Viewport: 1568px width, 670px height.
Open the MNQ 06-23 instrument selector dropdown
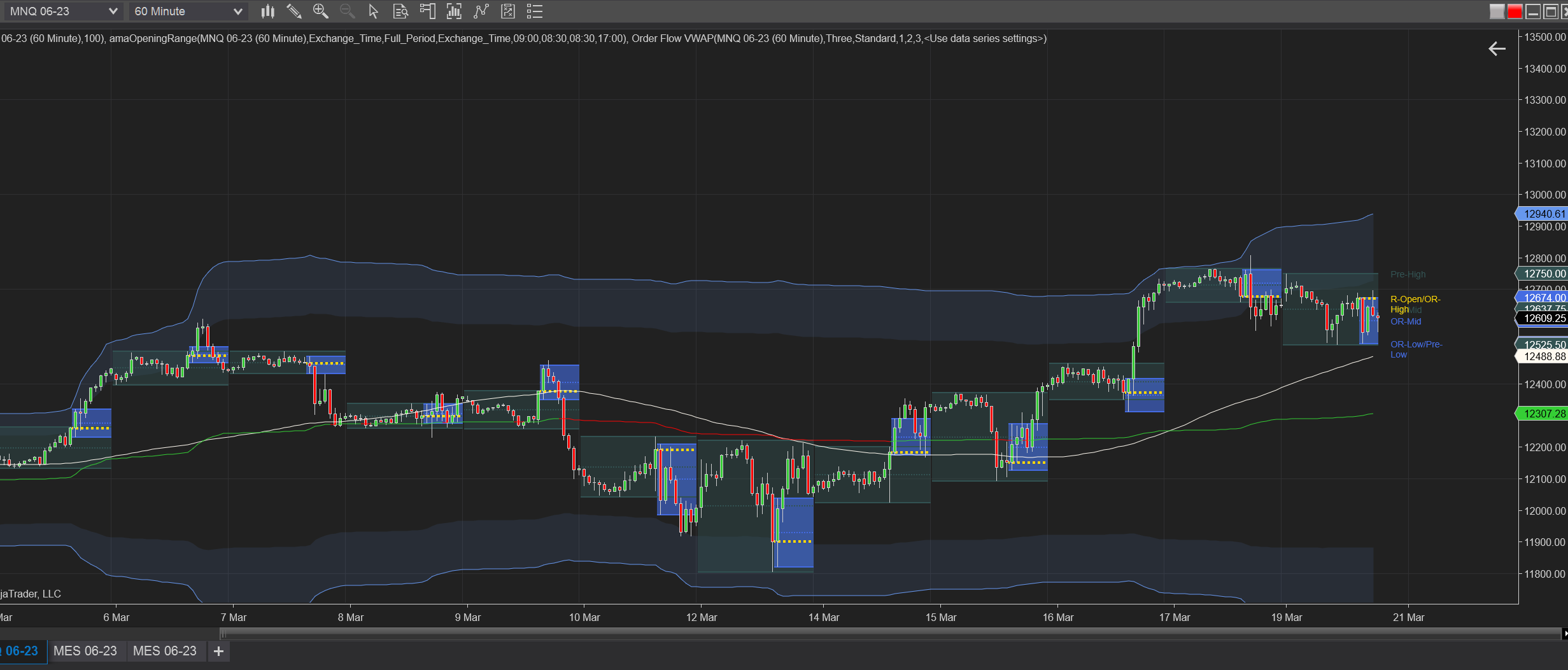coord(64,11)
